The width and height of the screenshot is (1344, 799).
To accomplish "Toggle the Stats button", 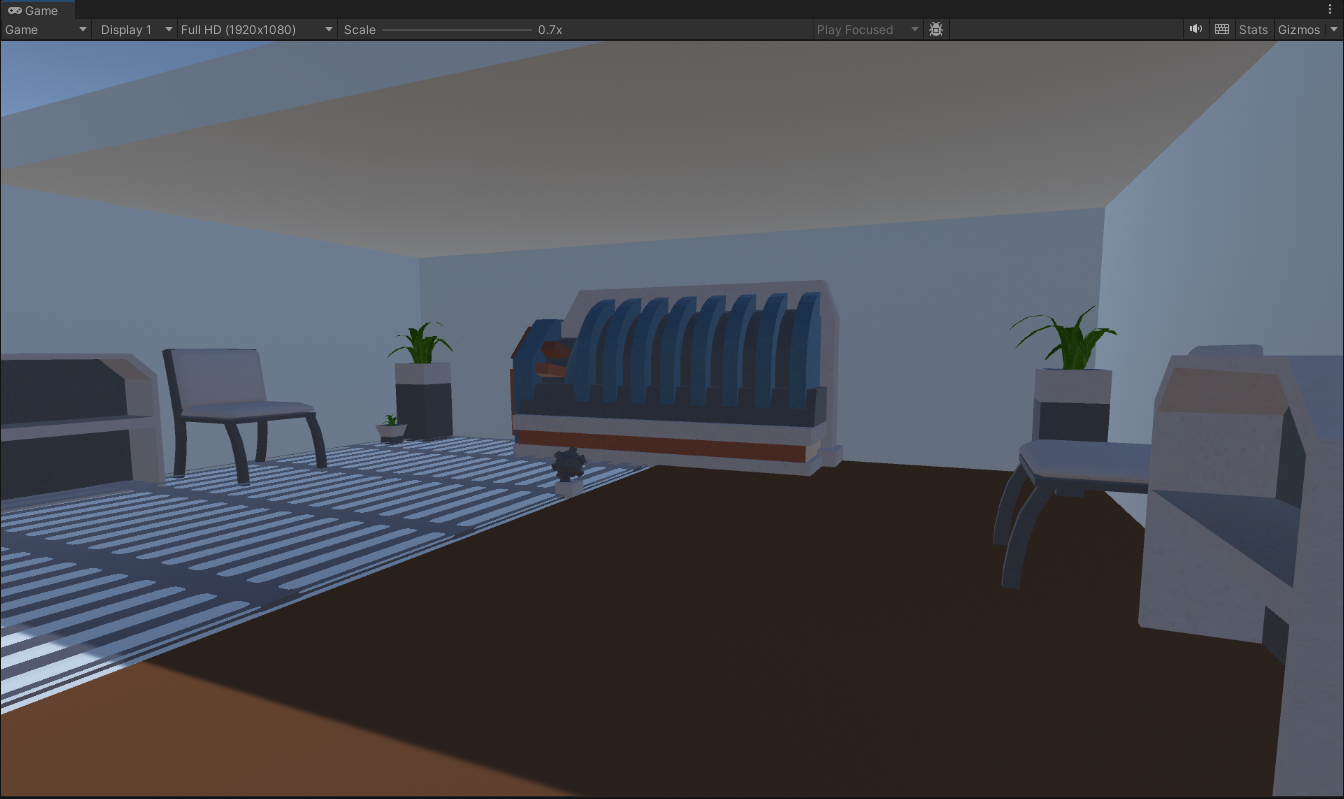I will click(x=1253, y=30).
